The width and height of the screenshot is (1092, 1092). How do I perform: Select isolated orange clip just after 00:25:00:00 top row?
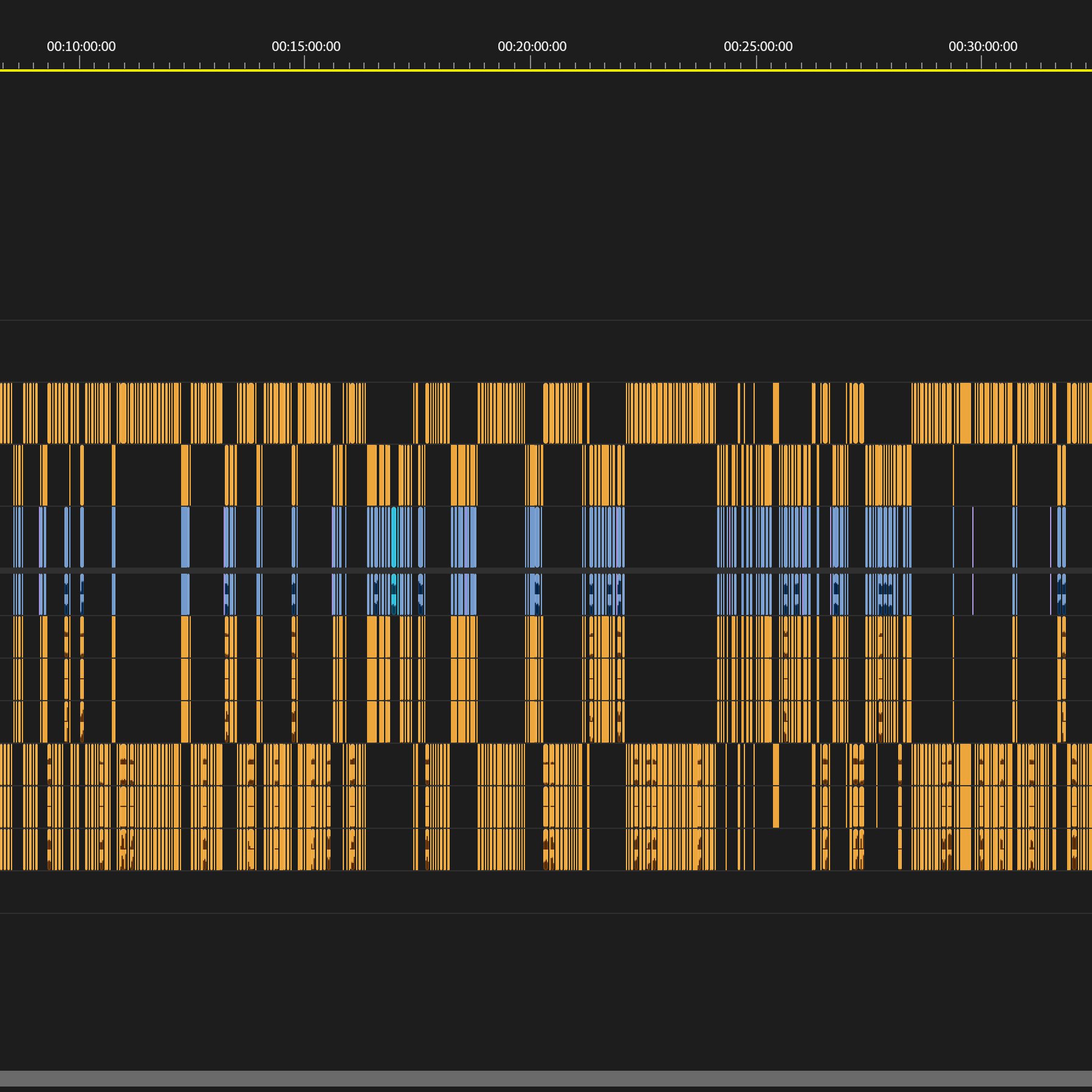coord(776,413)
